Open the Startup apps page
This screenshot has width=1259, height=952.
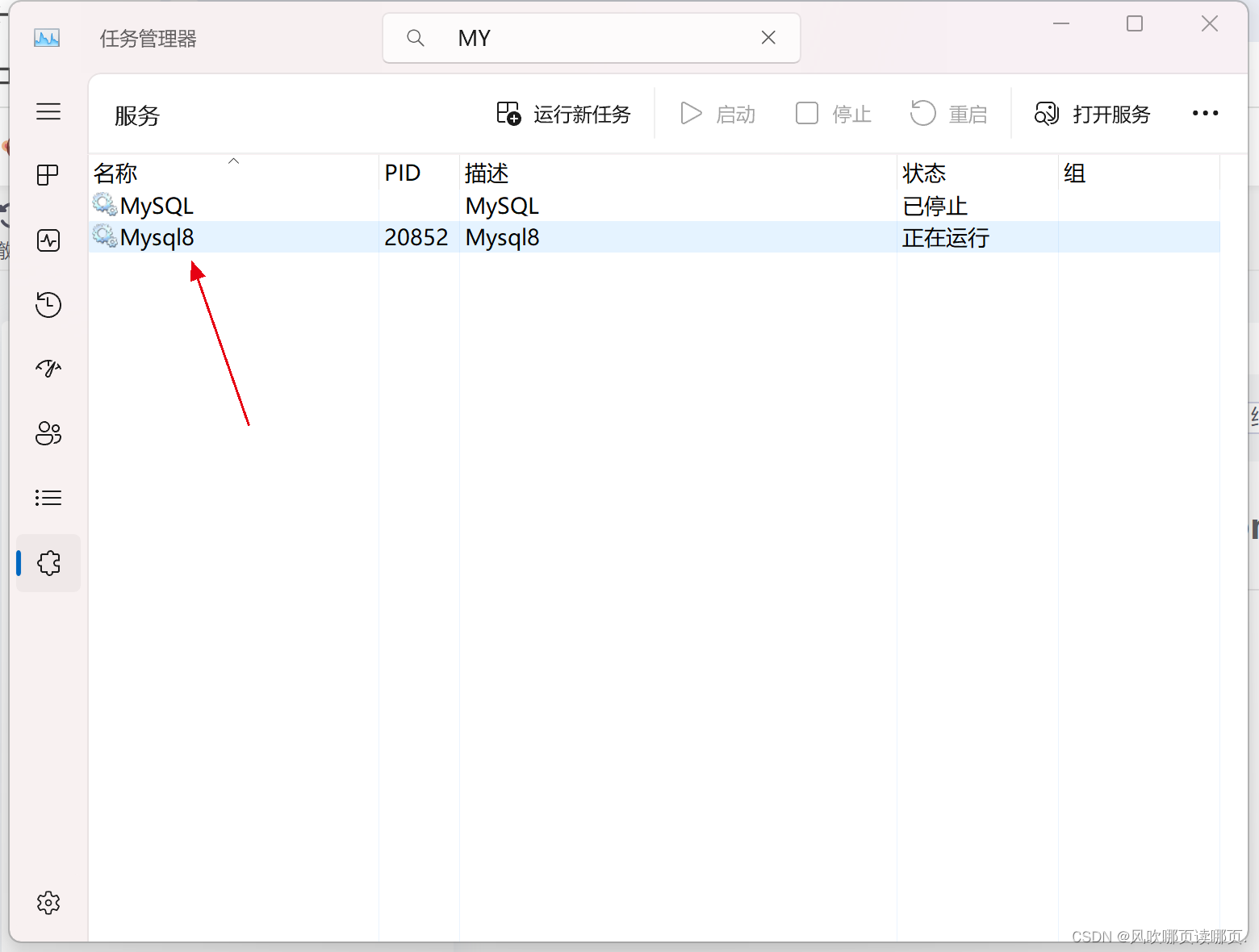[48, 369]
